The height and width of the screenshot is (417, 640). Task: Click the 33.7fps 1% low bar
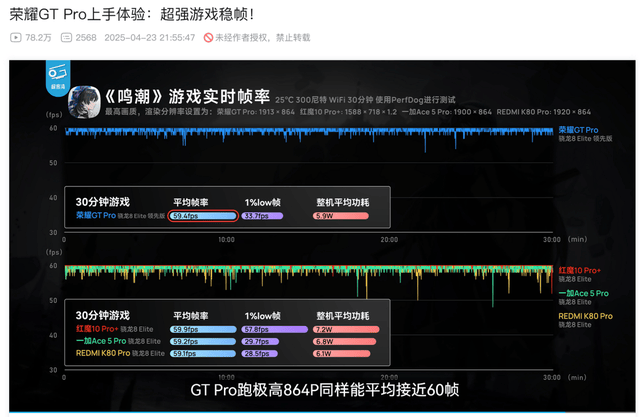point(262,216)
